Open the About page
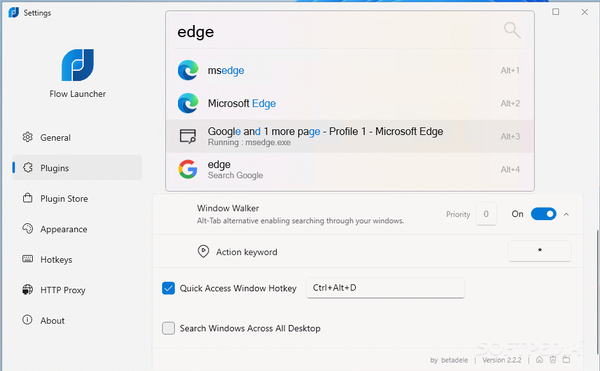This screenshot has width=600, height=371. point(77,320)
